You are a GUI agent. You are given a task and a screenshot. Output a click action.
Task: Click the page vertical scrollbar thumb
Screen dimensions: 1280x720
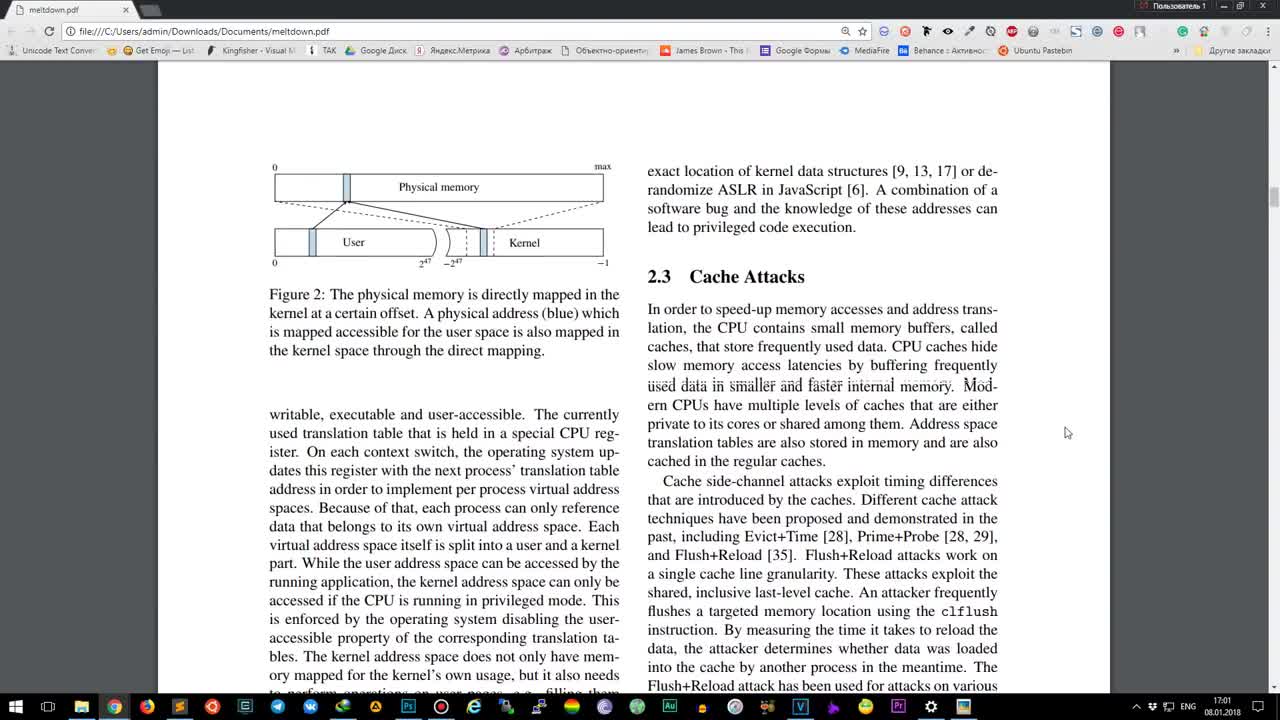[x=1273, y=196]
